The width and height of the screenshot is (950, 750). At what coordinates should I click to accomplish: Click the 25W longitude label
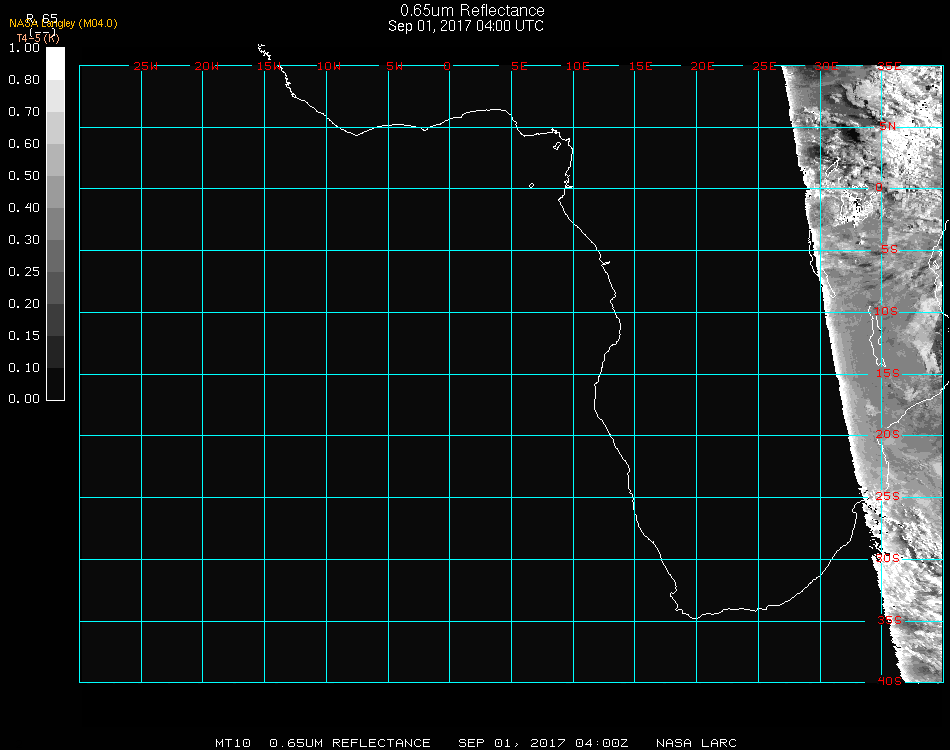[146, 66]
